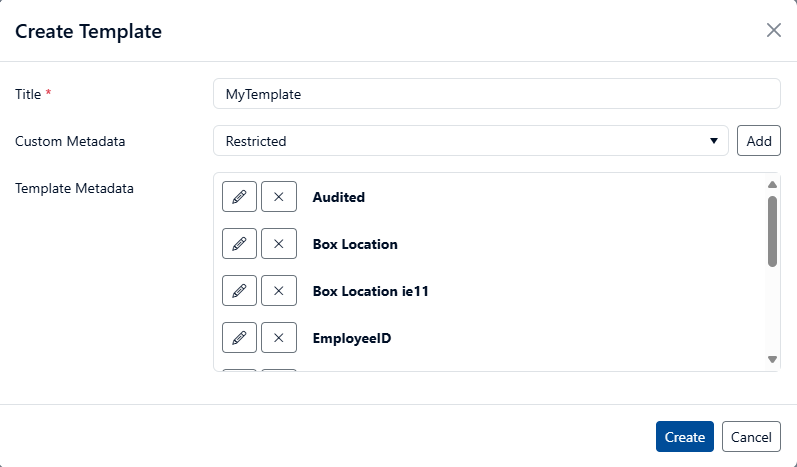Remove Box Location from template metadata
The width and height of the screenshot is (797, 467).
tap(279, 244)
